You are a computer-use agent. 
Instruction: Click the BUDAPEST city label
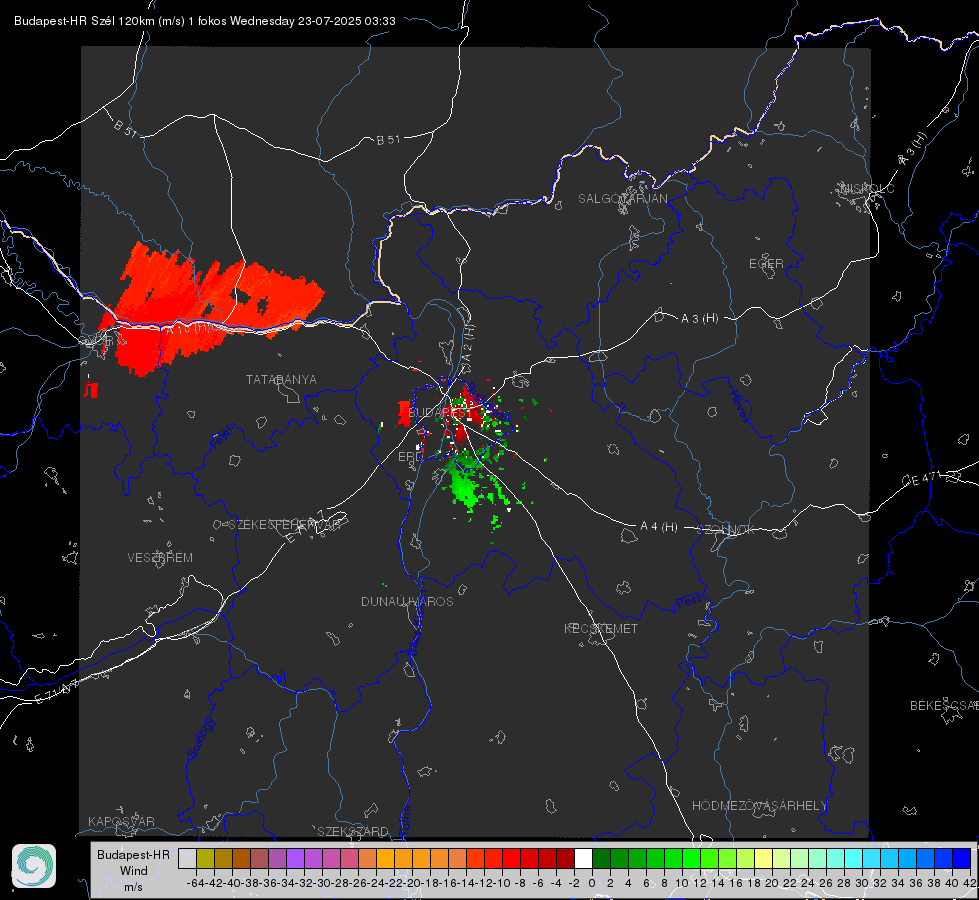tap(440, 413)
